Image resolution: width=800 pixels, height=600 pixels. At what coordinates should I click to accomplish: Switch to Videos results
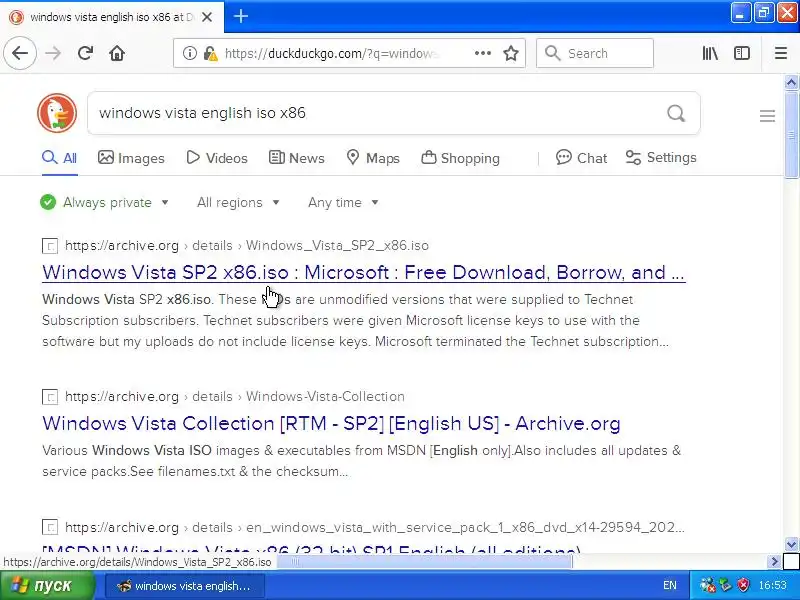(x=217, y=158)
